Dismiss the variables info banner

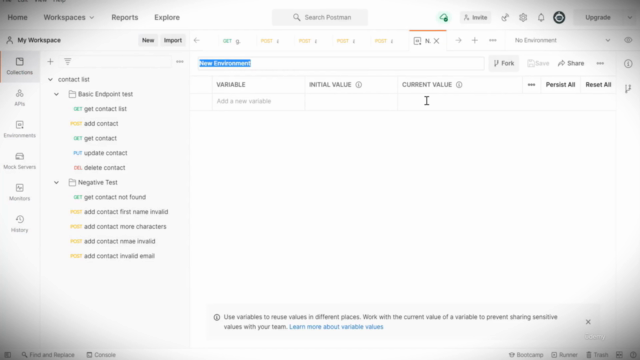tap(588, 322)
